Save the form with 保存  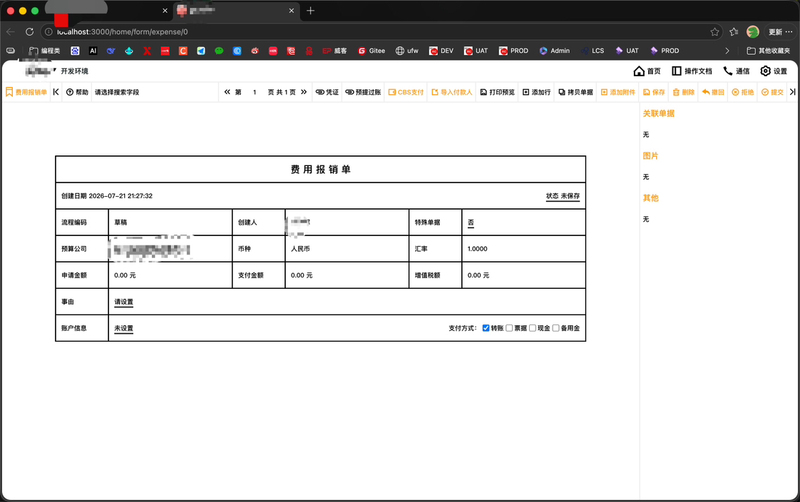pyautogui.click(x=654, y=92)
